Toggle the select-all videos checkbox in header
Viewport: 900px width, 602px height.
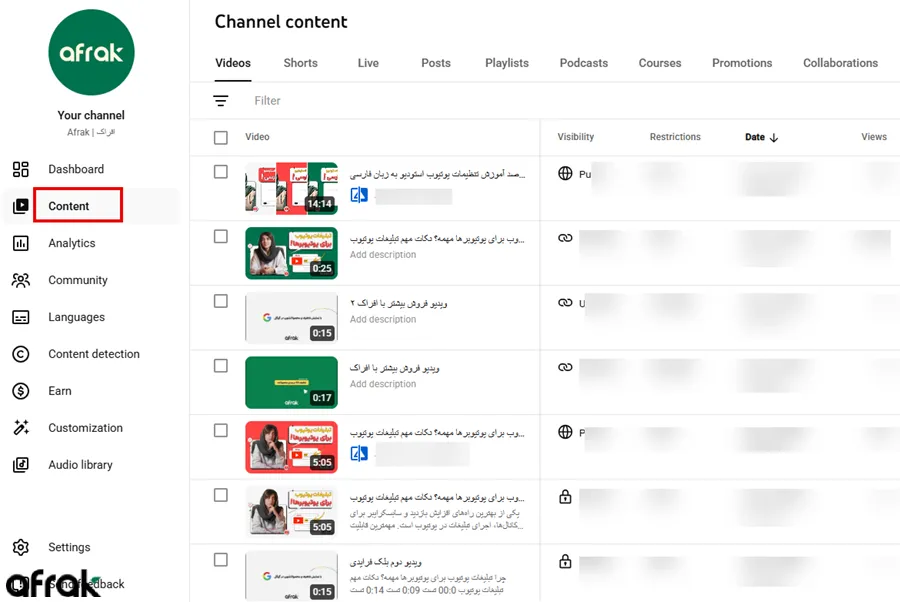tap(221, 137)
